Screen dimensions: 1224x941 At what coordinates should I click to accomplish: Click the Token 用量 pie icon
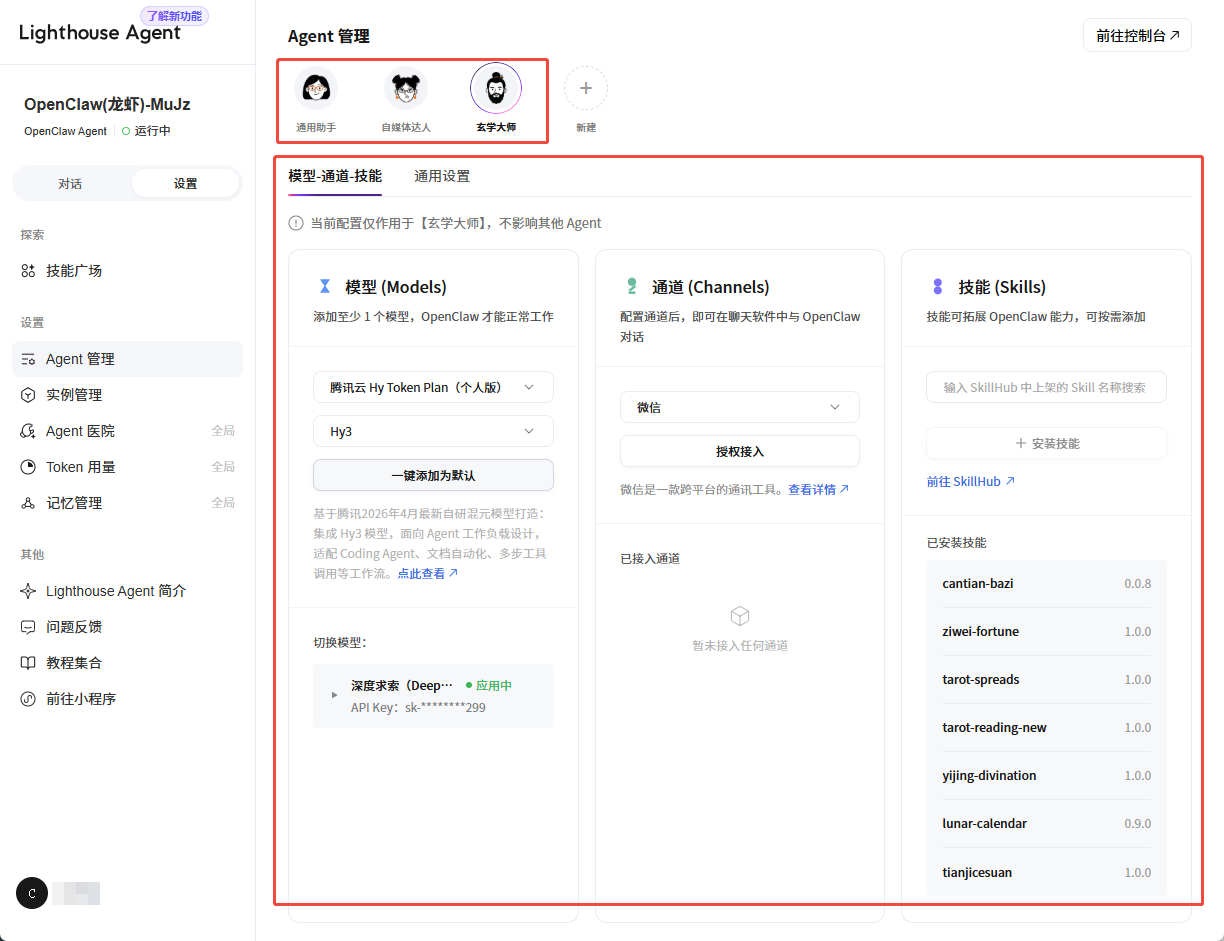click(28, 467)
